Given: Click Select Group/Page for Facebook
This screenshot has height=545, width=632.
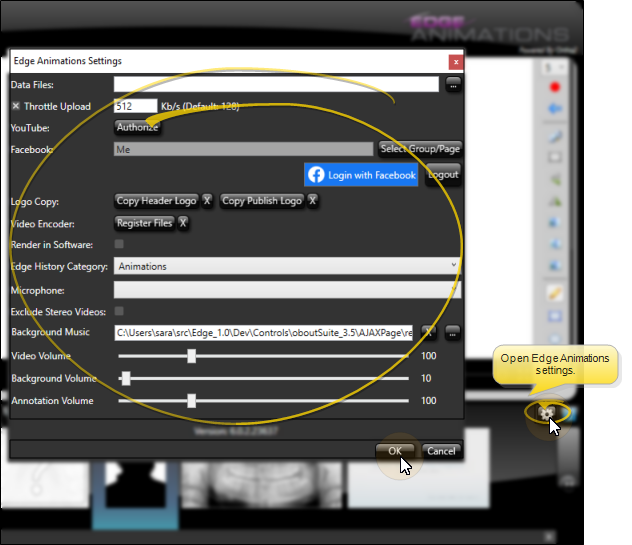Looking at the screenshot, I should [x=420, y=149].
